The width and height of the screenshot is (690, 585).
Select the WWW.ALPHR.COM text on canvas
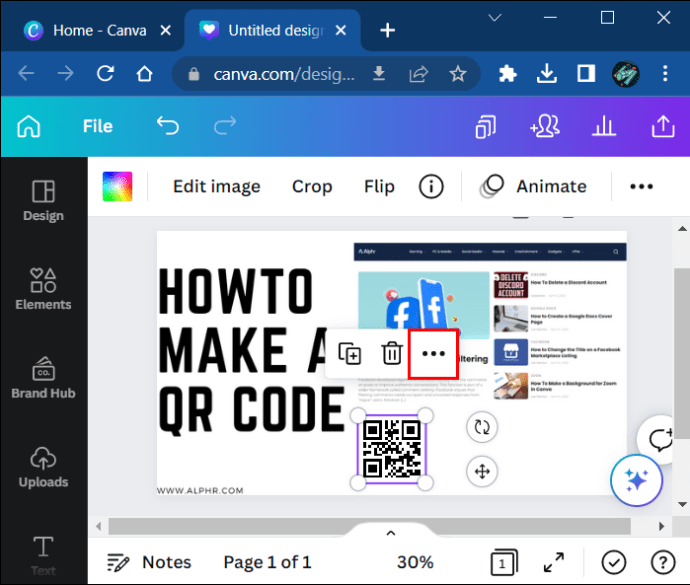(x=200, y=490)
